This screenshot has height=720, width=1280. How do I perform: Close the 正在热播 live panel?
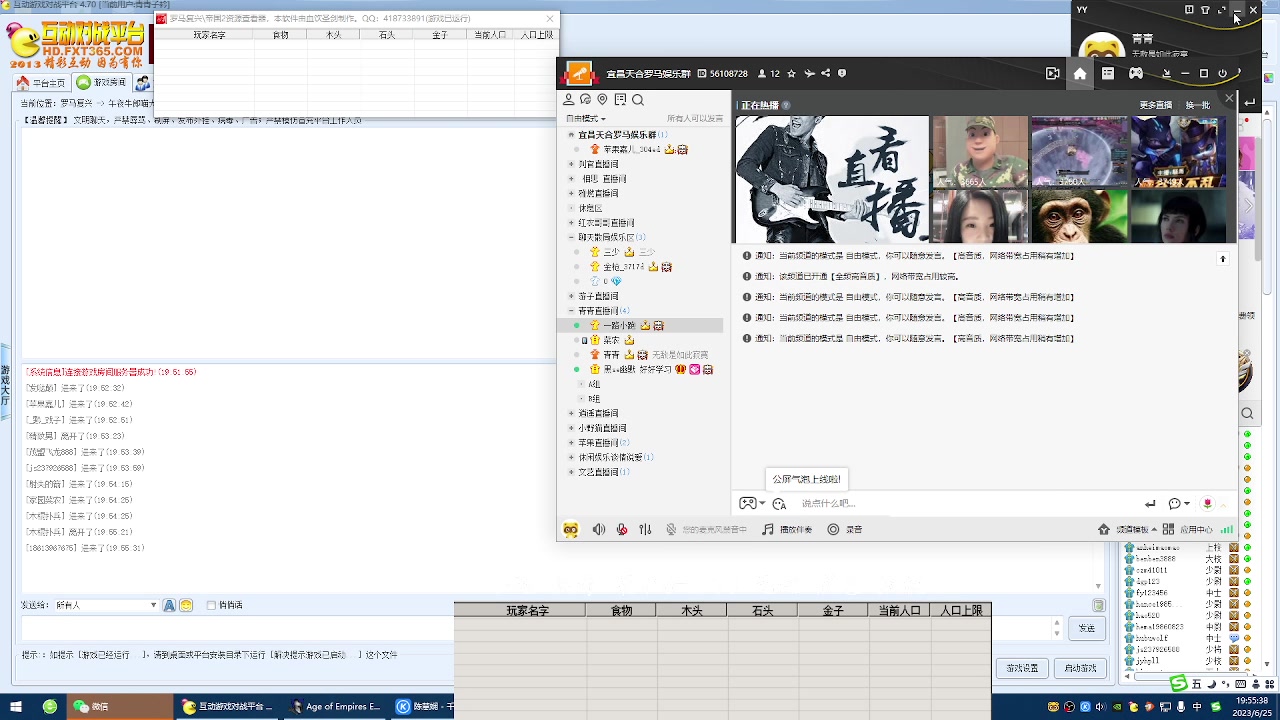click(1229, 98)
